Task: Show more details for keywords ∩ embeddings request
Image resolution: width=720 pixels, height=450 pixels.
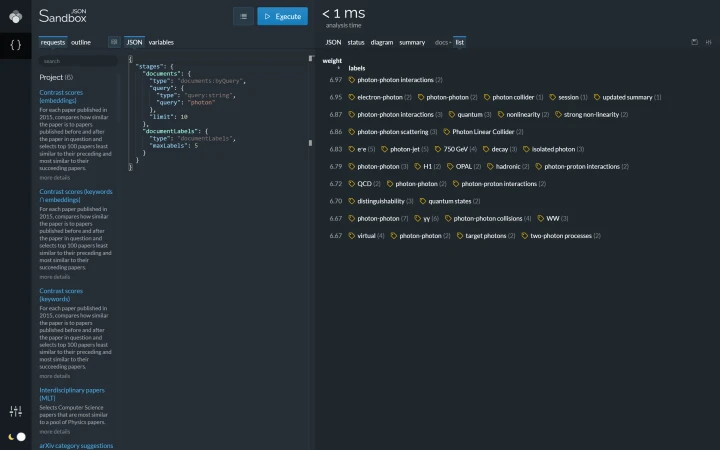Action: [x=55, y=277]
